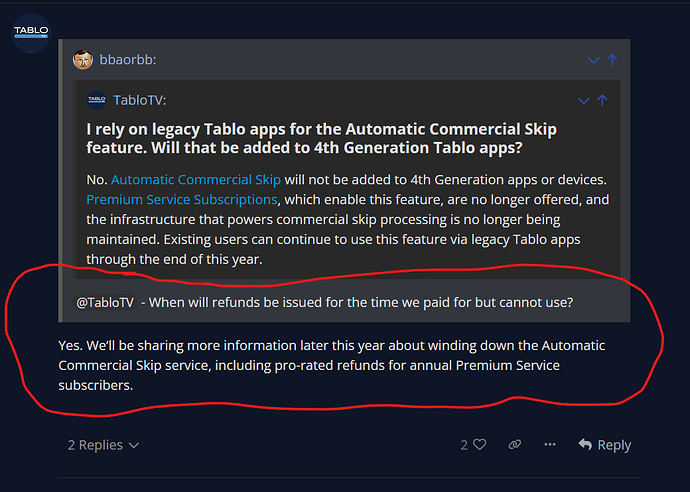Click the @TabloTV mention
The width and height of the screenshot is (690, 492).
[x=105, y=302]
